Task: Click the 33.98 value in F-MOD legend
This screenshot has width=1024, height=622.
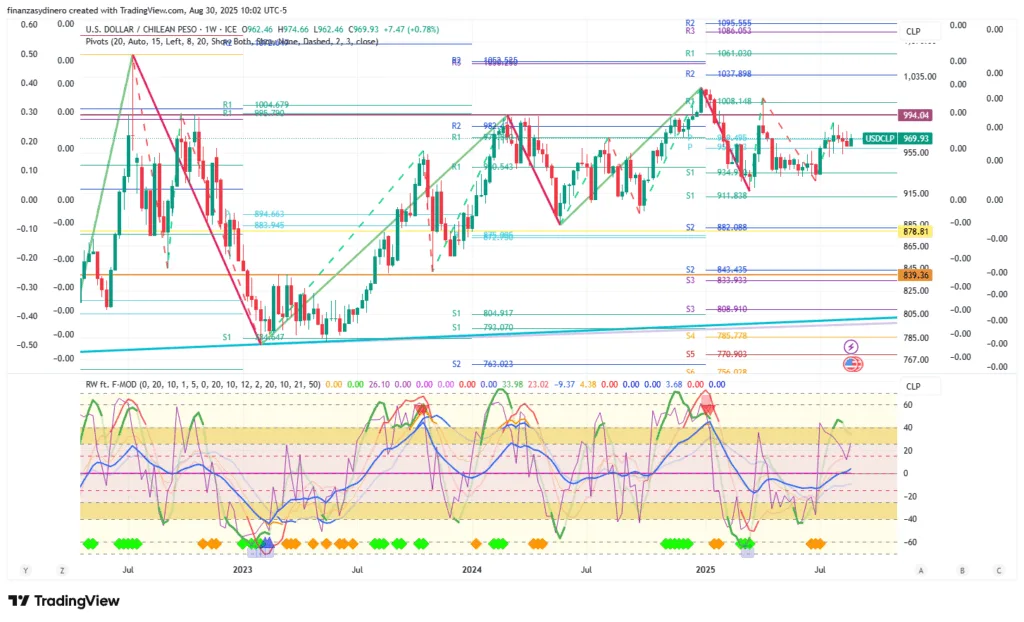Action: coord(513,384)
